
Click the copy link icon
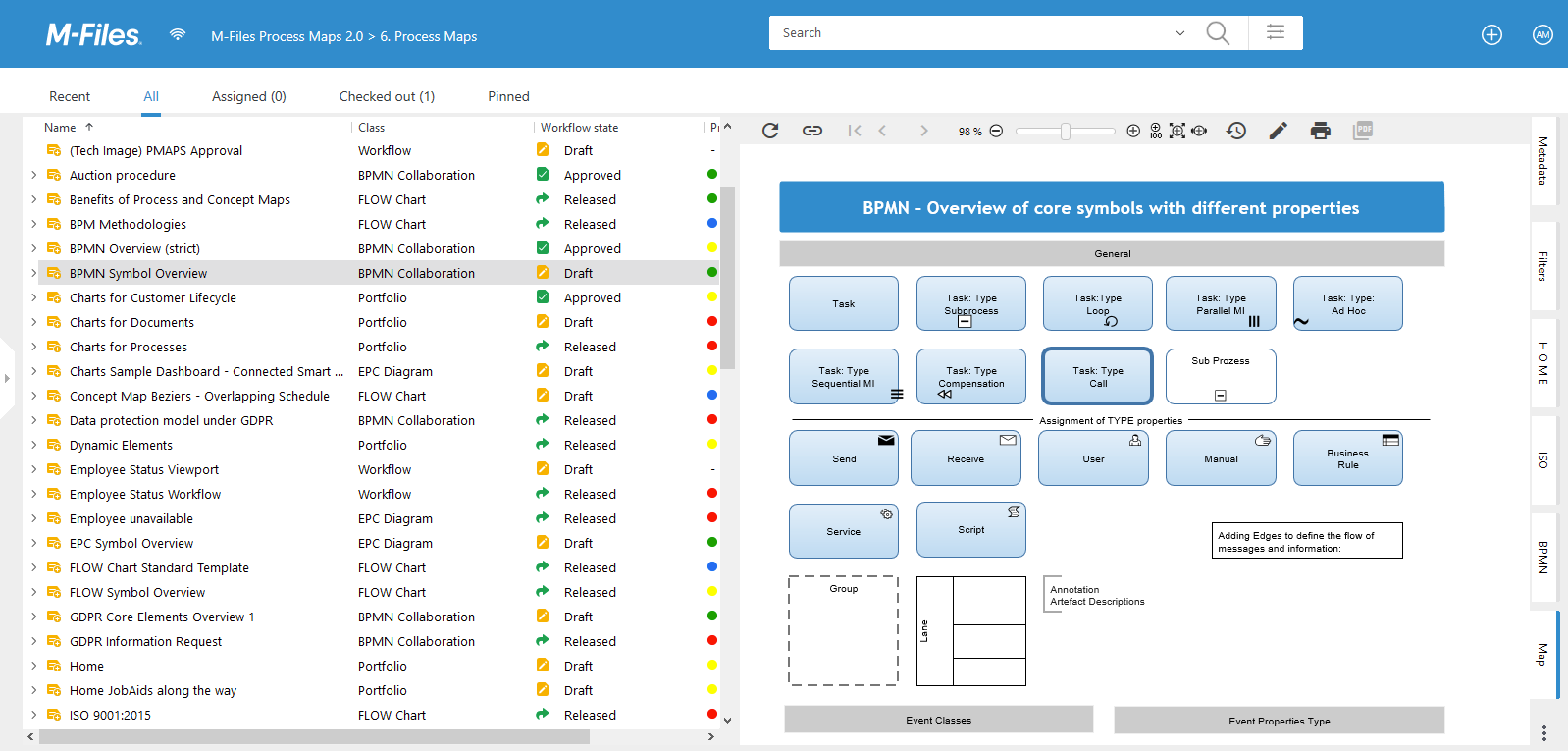pyautogui.click(x=812, y=131)
